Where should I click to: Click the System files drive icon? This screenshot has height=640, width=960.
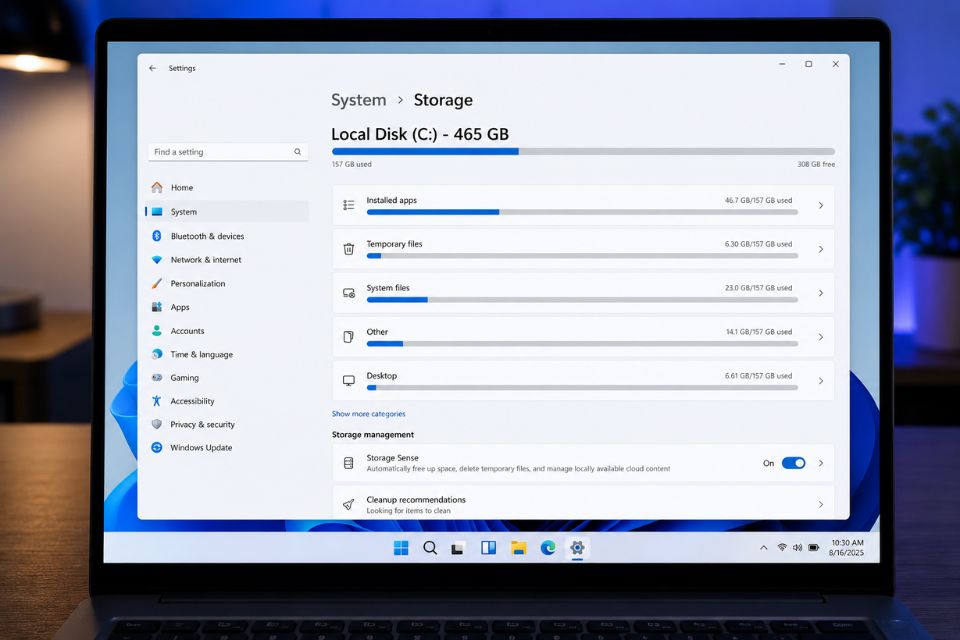(x=348, y=293)
